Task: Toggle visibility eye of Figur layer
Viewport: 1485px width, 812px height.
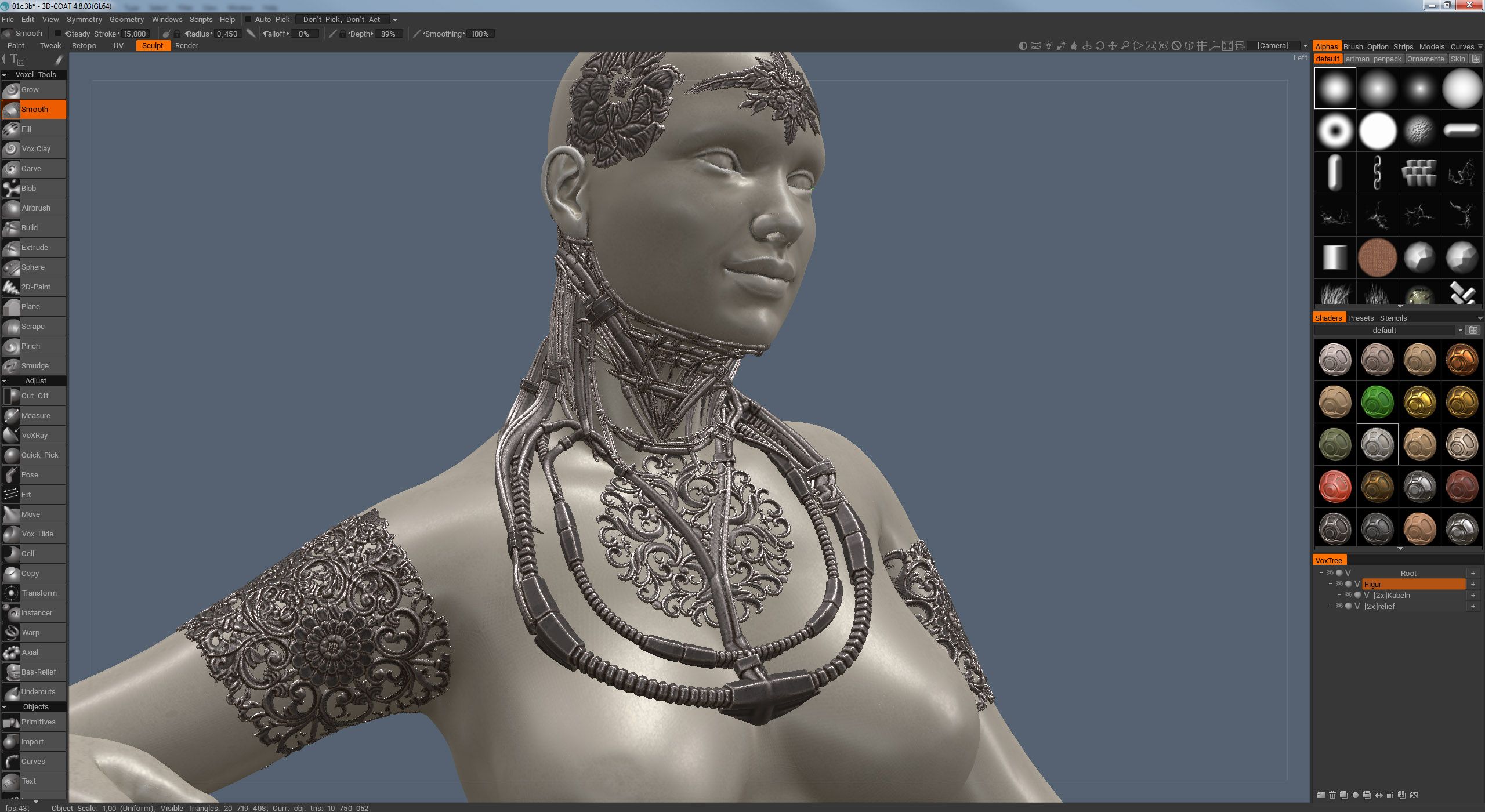Action: [1339, 584]
